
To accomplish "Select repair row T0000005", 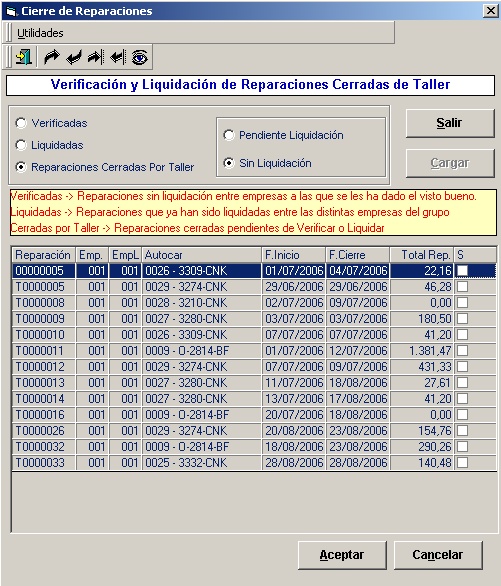I will tap(254, 286).
